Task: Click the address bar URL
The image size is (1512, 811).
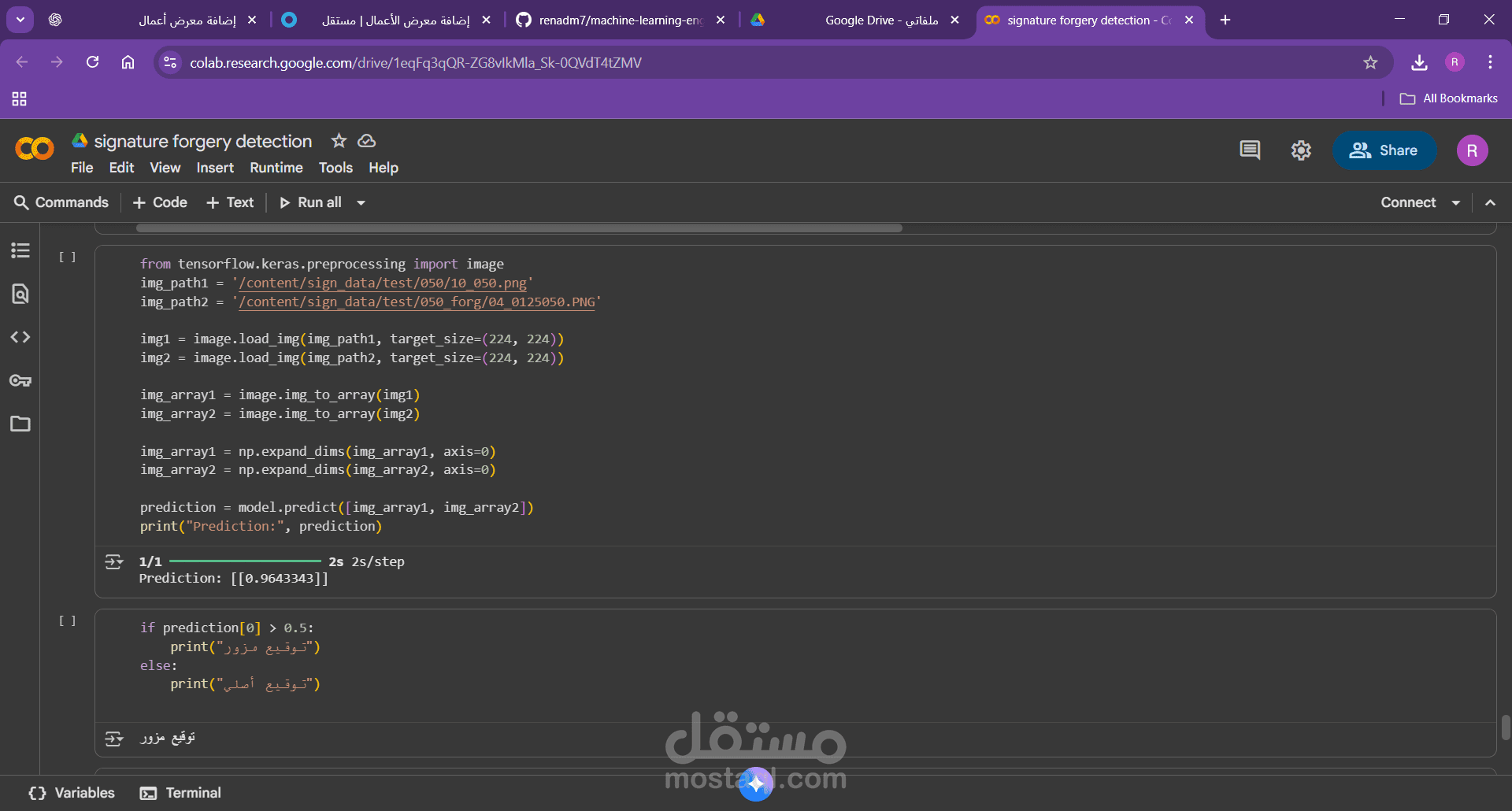Action: (415, 62)
